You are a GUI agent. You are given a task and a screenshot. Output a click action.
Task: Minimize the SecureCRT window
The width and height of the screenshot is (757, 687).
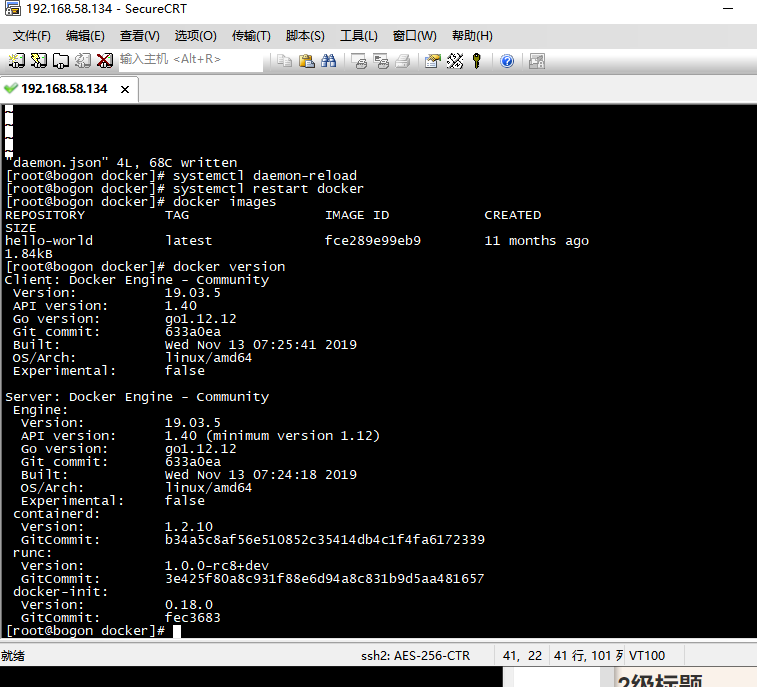tap(728, 8)
